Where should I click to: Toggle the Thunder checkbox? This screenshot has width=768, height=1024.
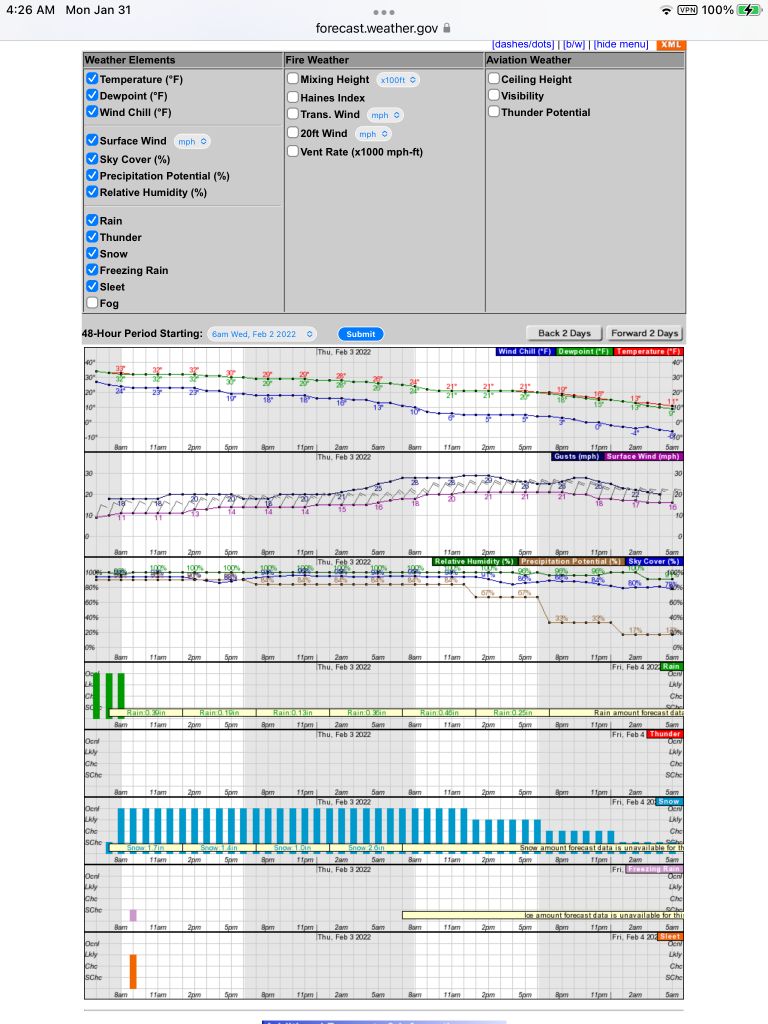[x=92, y=236]
